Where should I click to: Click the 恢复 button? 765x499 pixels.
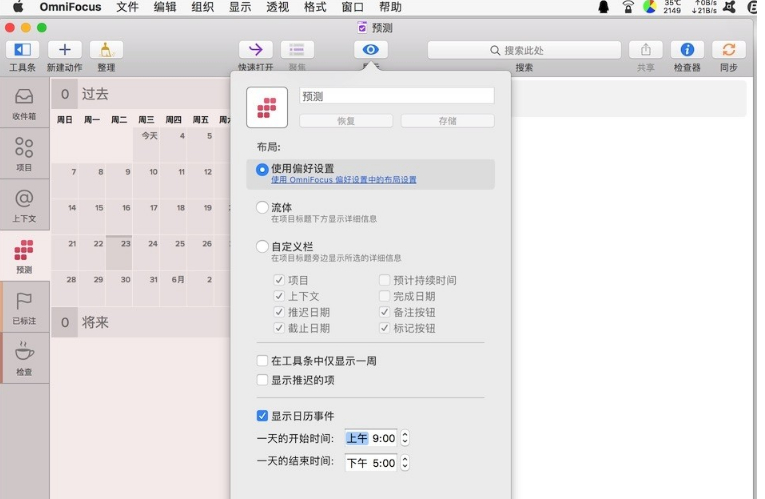pos(346,121)
